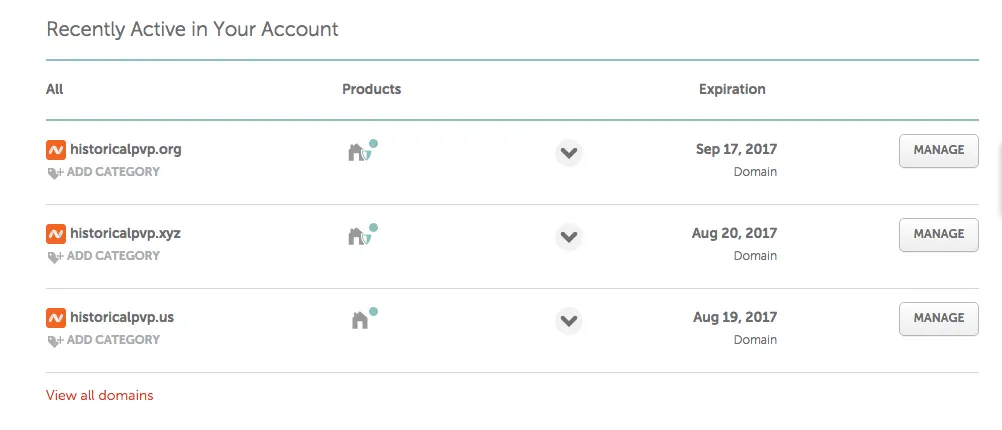Click the Namecheap logo beside historicalpvp.us
This screenshot has width=1002, height=430.
[x=56, y=318]
